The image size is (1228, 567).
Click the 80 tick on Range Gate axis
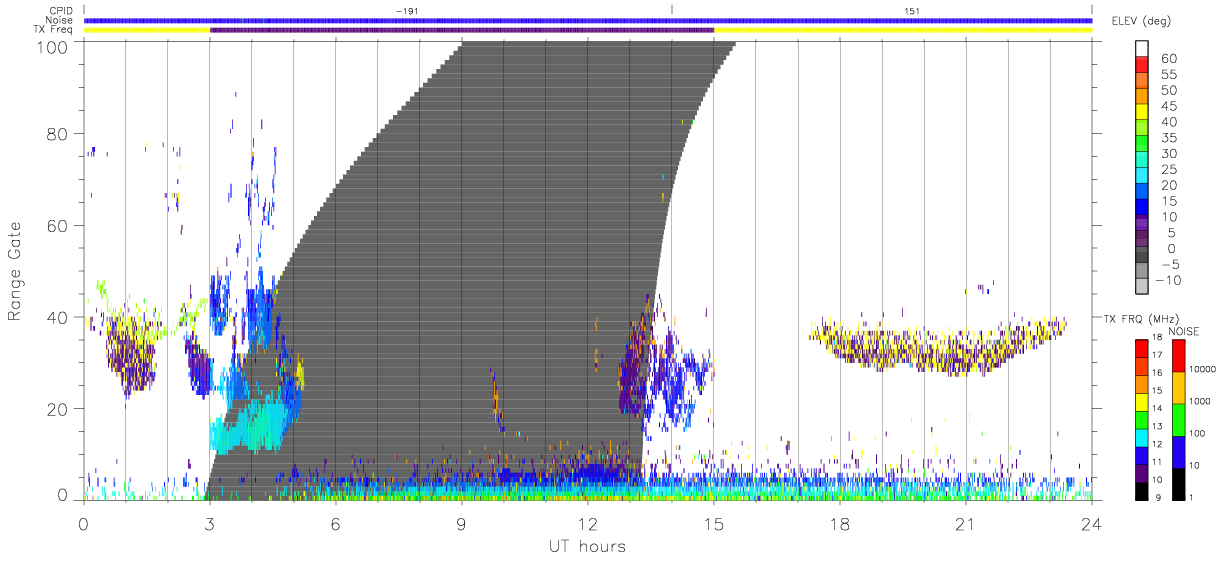[x=56, y=134]
